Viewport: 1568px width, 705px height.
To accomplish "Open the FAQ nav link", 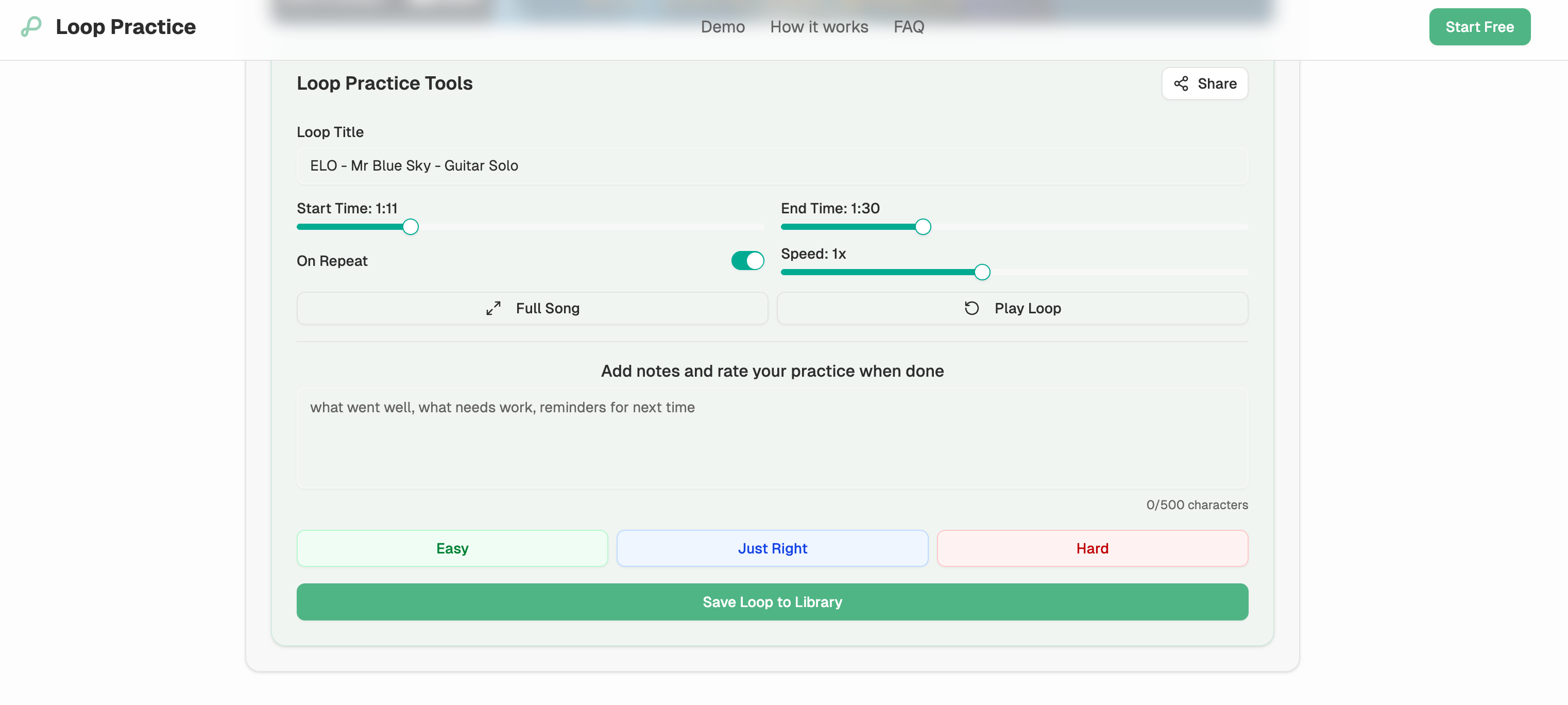I will click(908, 27).
